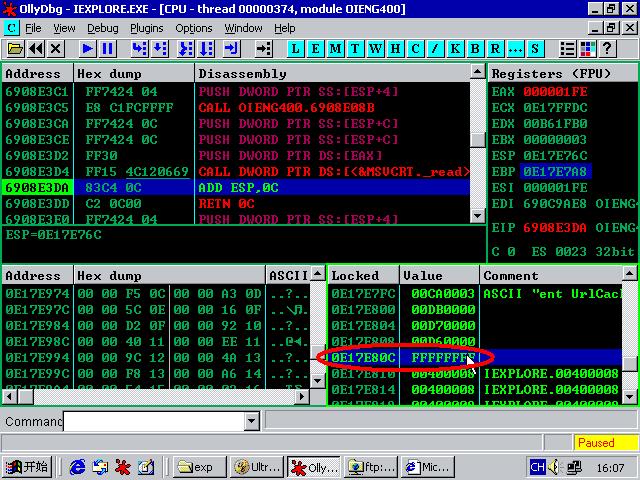
Task: Open the View menu
Action: click(x=64, y=28)
